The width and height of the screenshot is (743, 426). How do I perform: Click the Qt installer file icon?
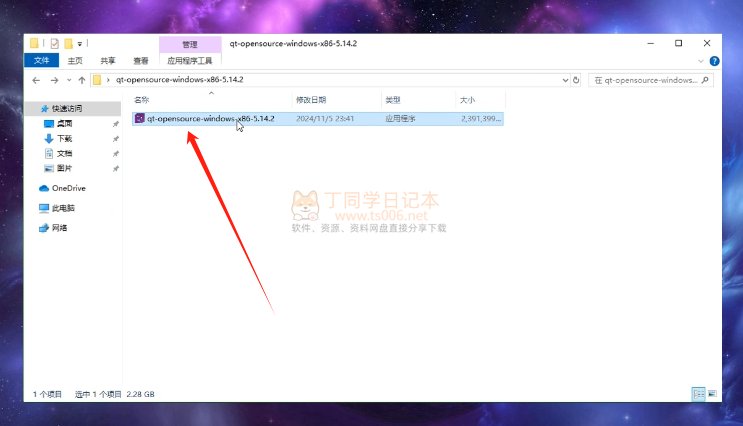139,118
